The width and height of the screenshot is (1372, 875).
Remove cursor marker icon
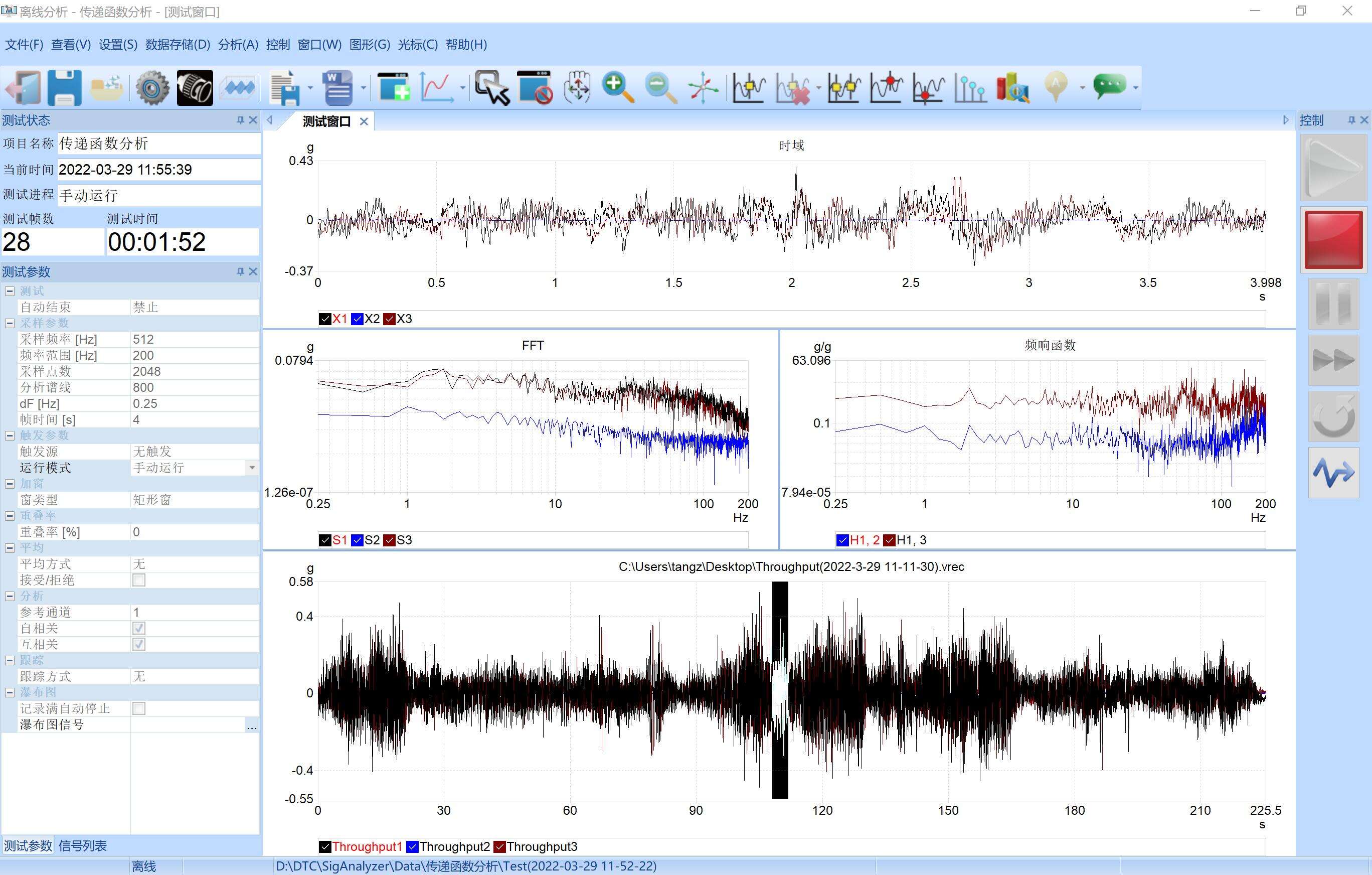coord(793,87)
